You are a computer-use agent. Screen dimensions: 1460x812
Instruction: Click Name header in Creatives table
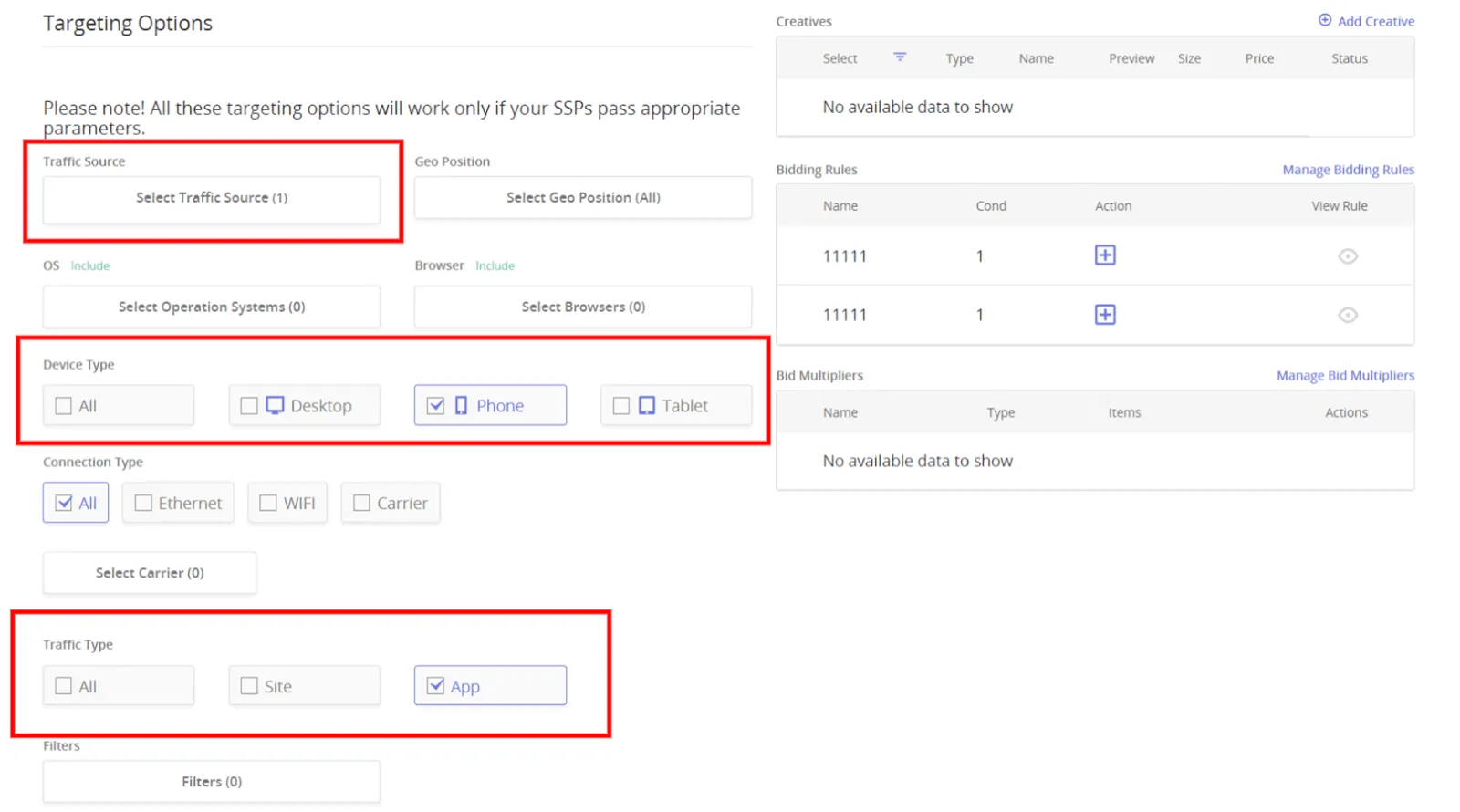coord(1036,58)
